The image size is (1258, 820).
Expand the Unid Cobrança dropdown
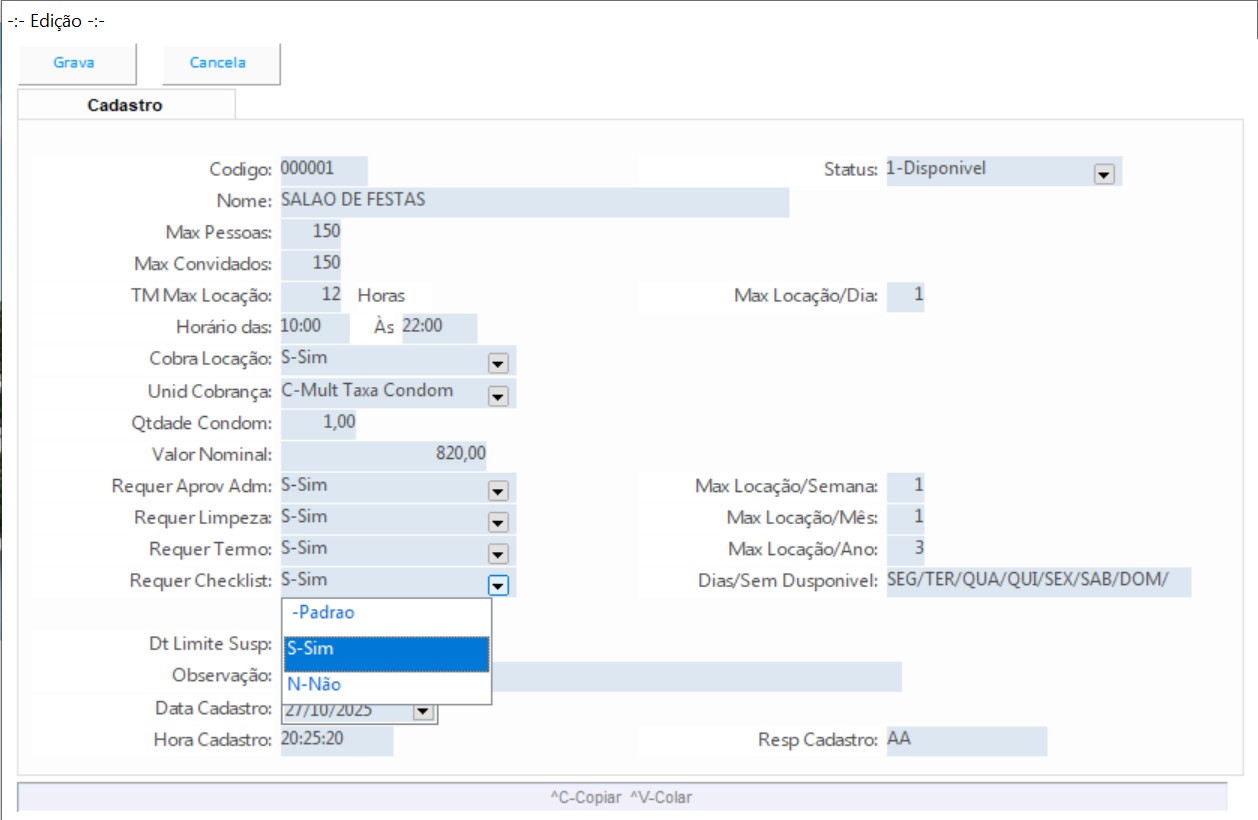pos(498,396)
